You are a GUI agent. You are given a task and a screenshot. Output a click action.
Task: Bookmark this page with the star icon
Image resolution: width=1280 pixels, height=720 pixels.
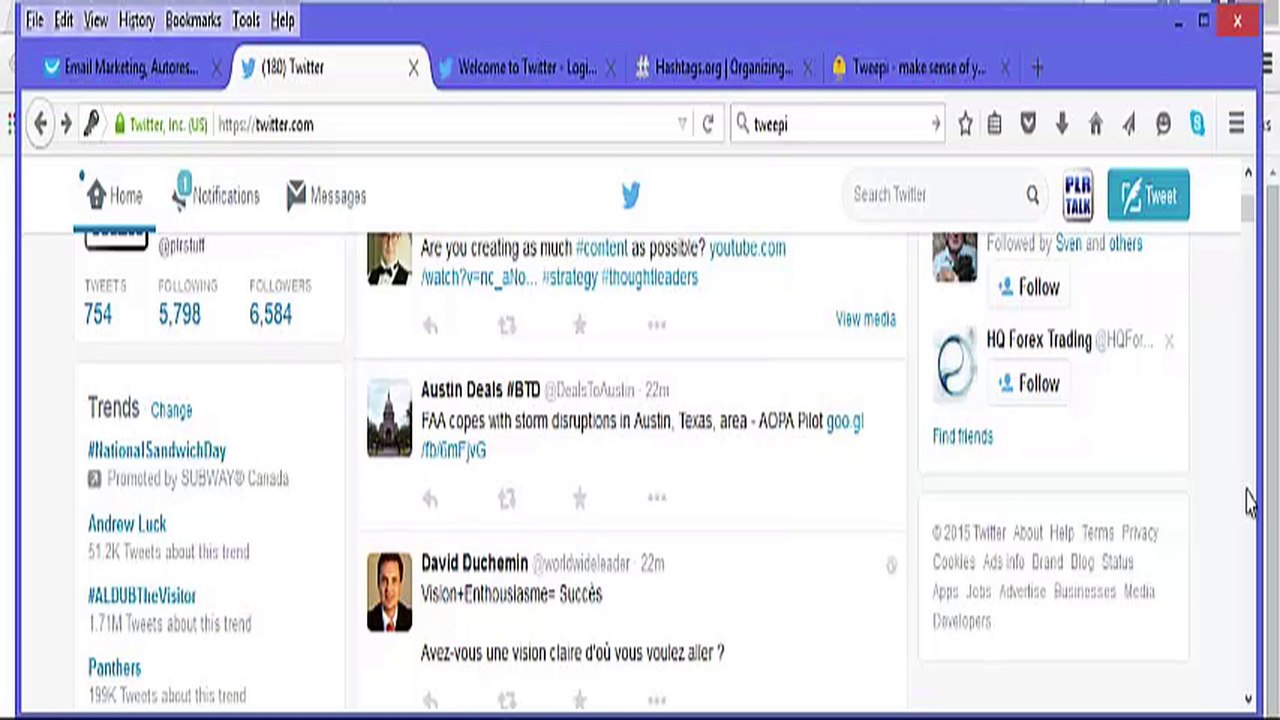click(x=965, y=124)
